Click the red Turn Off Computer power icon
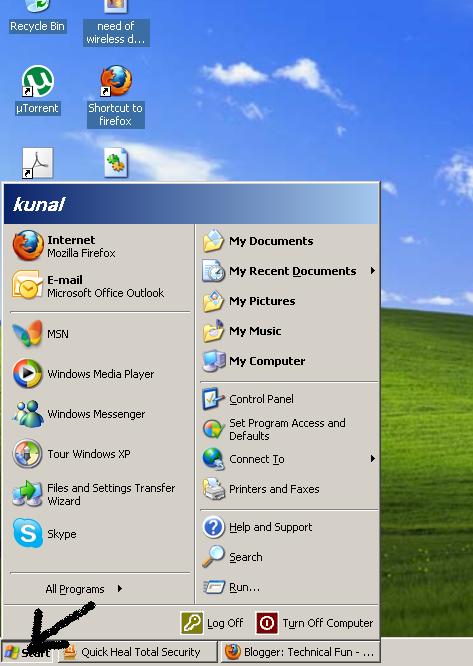Image resolution: width=473 pixels, height=666 pixels. (267, 623)
